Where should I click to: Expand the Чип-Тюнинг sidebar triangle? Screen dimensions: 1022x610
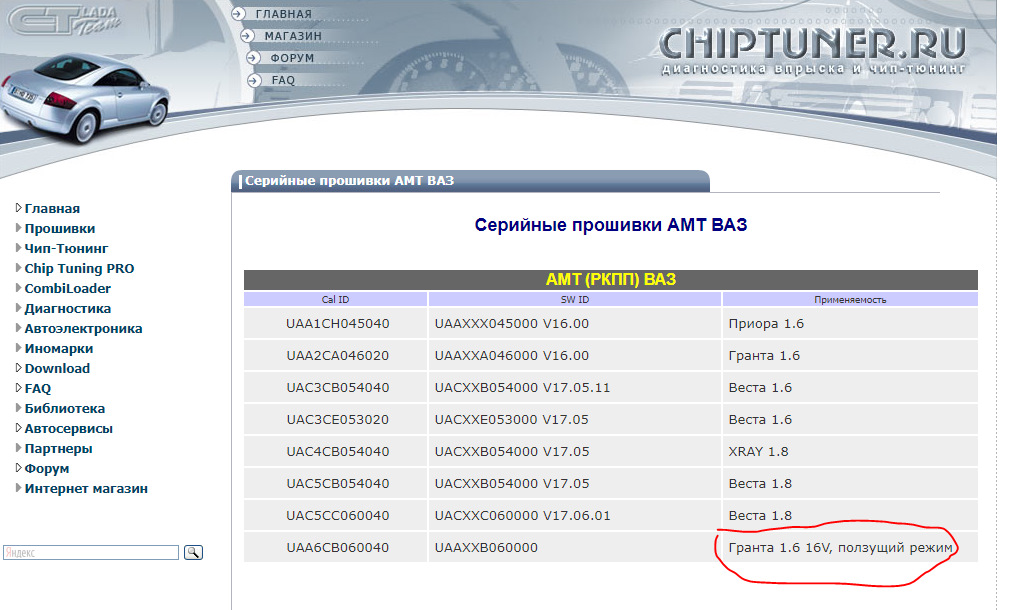click(19, 248)
